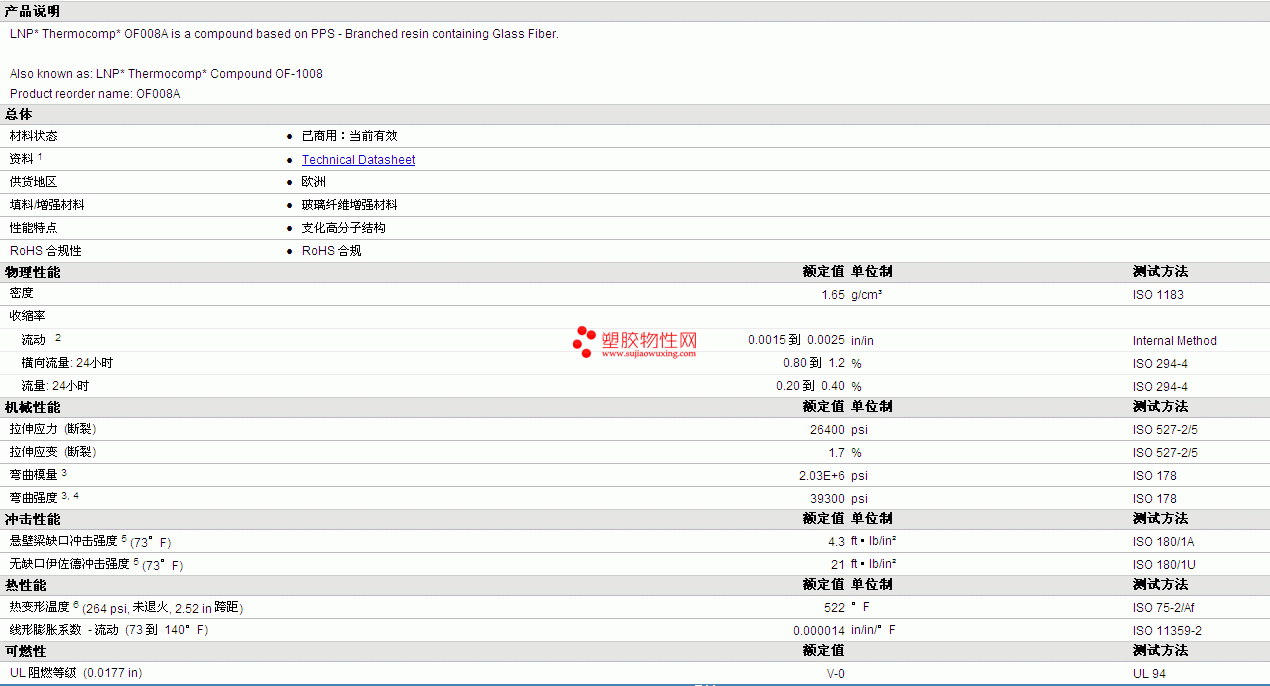This screenshot has height=686, width=1270.
Task: Select the 填料/增强材料 row label
Action: point(47,205)
